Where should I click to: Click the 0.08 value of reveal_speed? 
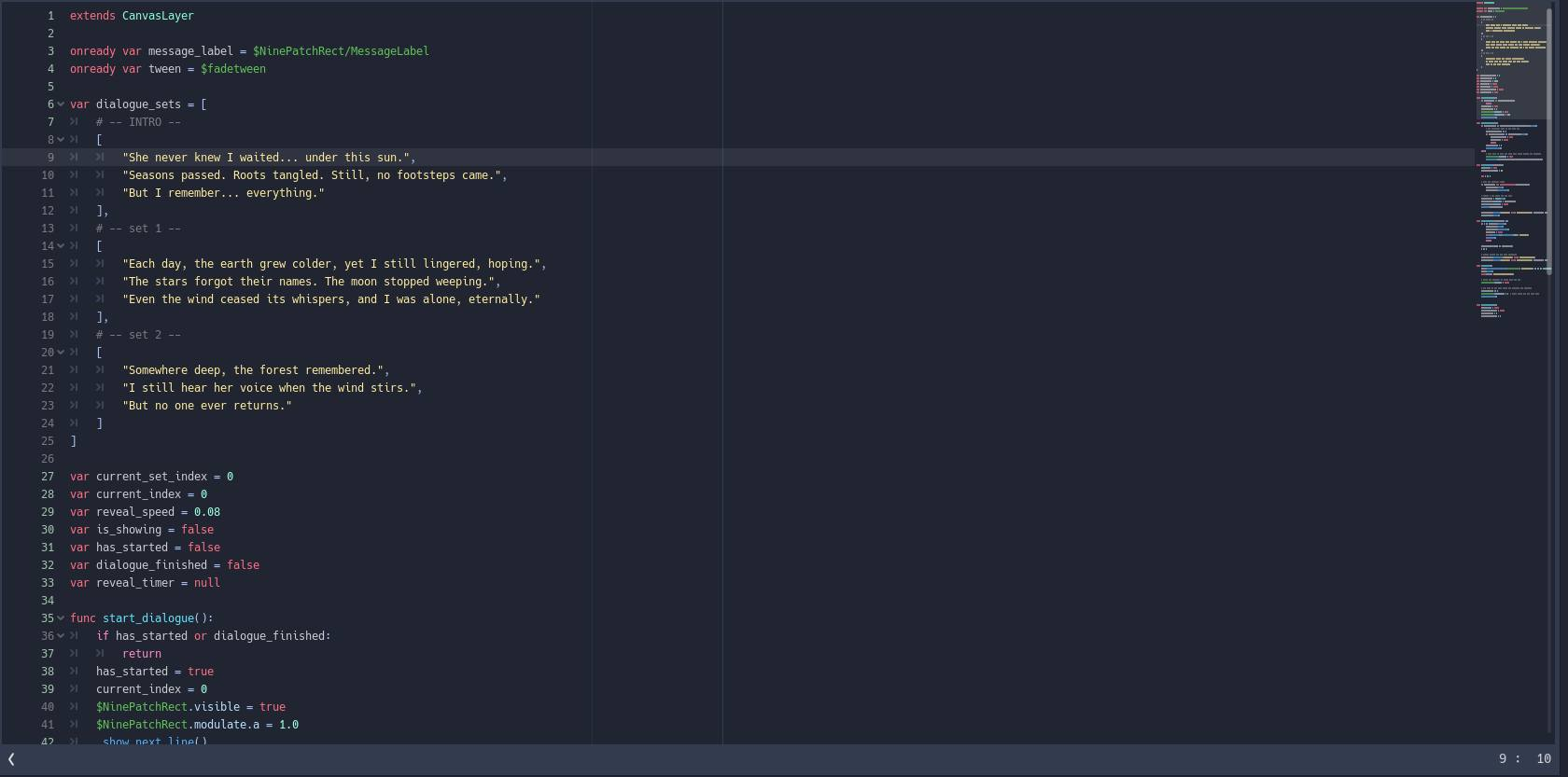pos(207,512)
